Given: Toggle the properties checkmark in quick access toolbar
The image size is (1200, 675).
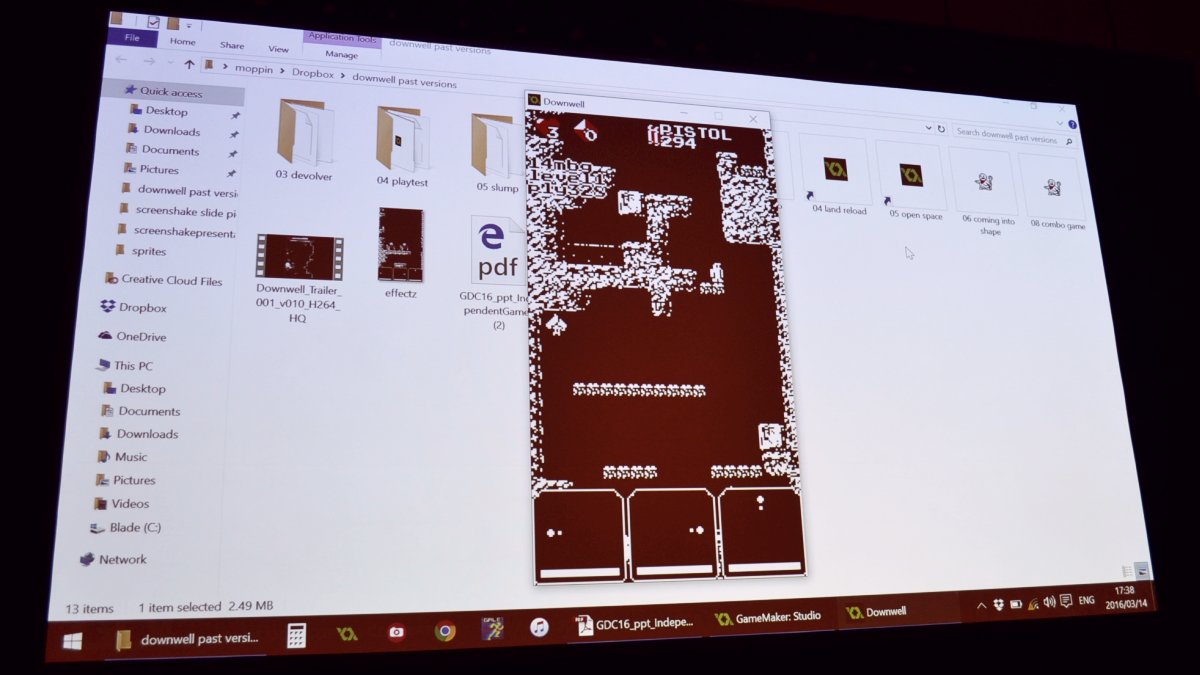Looking at the screenshot, I should (x=152, y=22).
